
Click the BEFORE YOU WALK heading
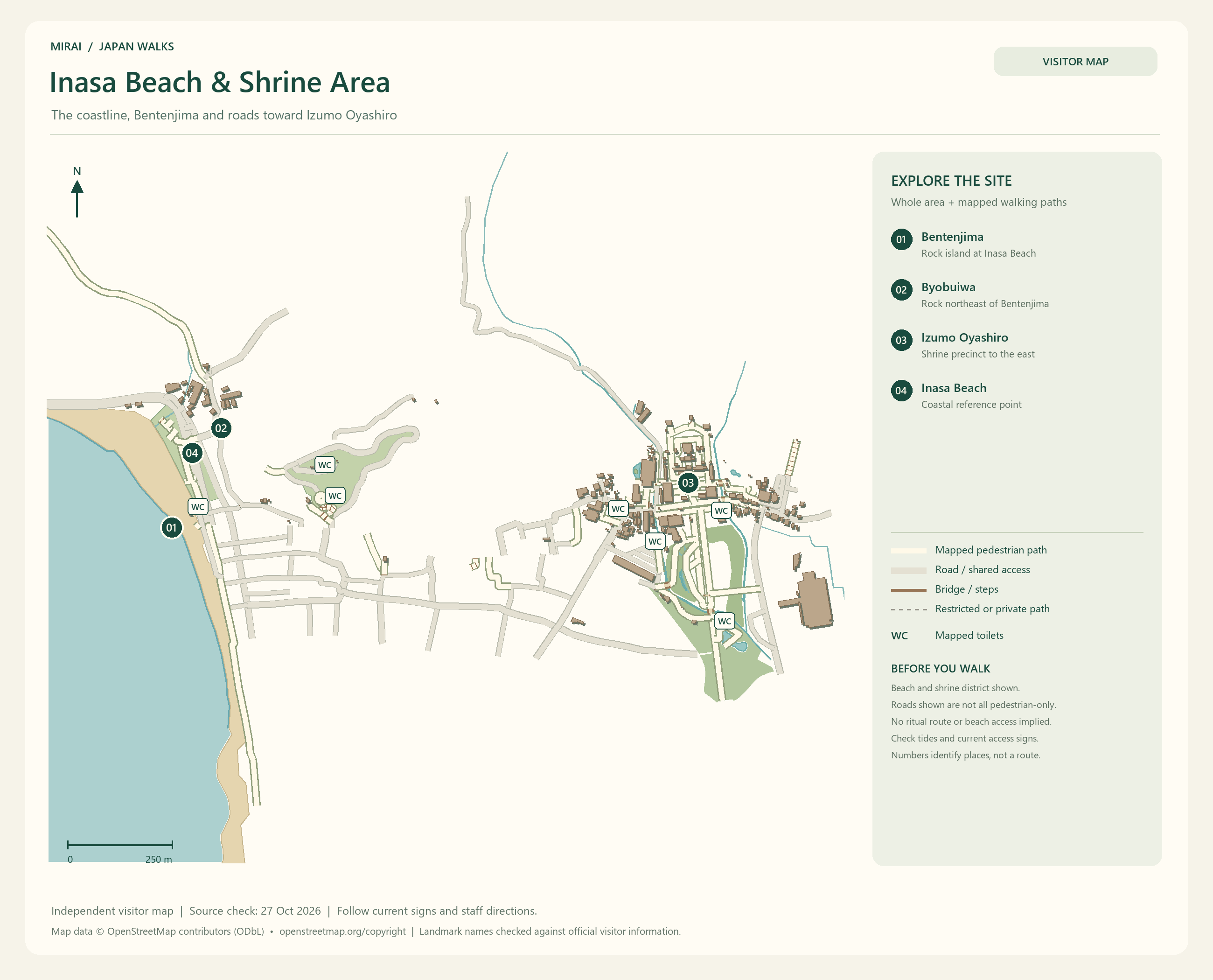pos(941,668)
